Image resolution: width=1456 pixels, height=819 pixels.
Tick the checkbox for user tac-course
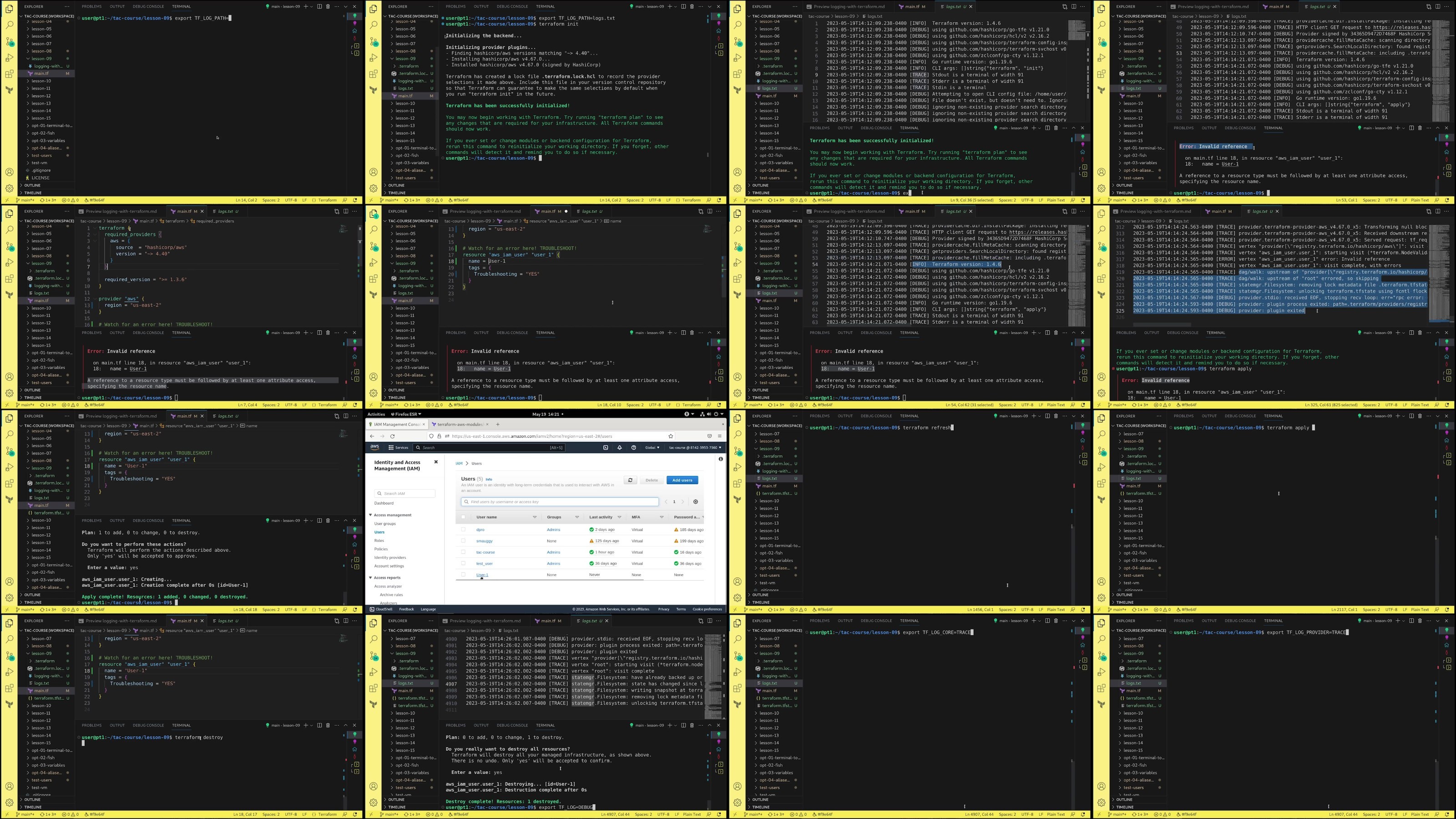click(x=464, y=552)
